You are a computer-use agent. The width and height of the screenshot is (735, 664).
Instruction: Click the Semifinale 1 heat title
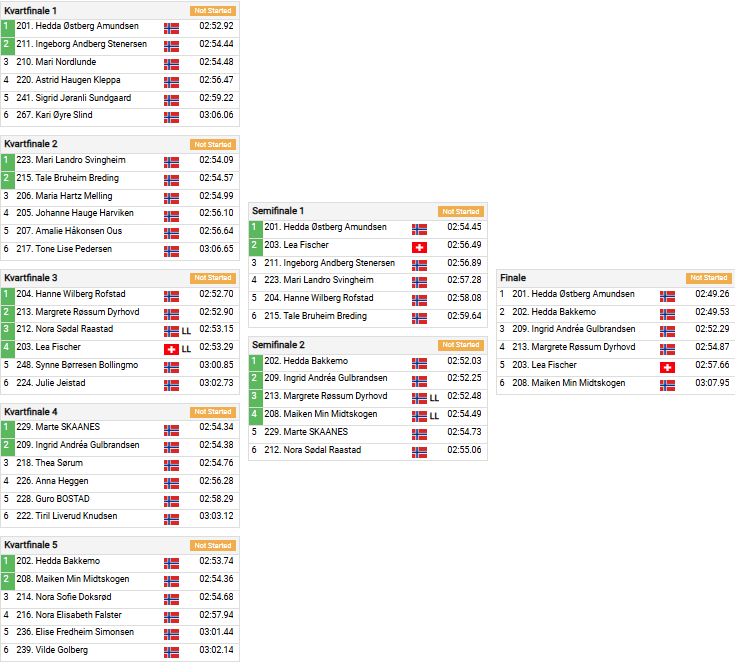coord(278,211)
